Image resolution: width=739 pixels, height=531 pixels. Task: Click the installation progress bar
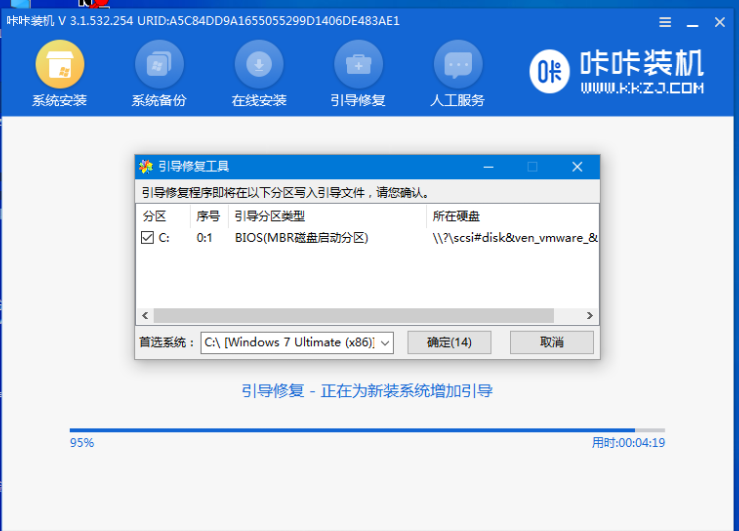[366, 430]
